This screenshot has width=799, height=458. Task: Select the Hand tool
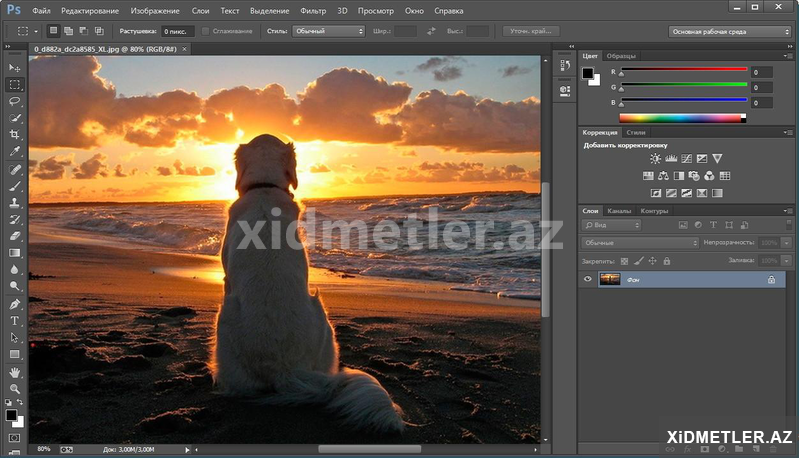tap(15, 372)
